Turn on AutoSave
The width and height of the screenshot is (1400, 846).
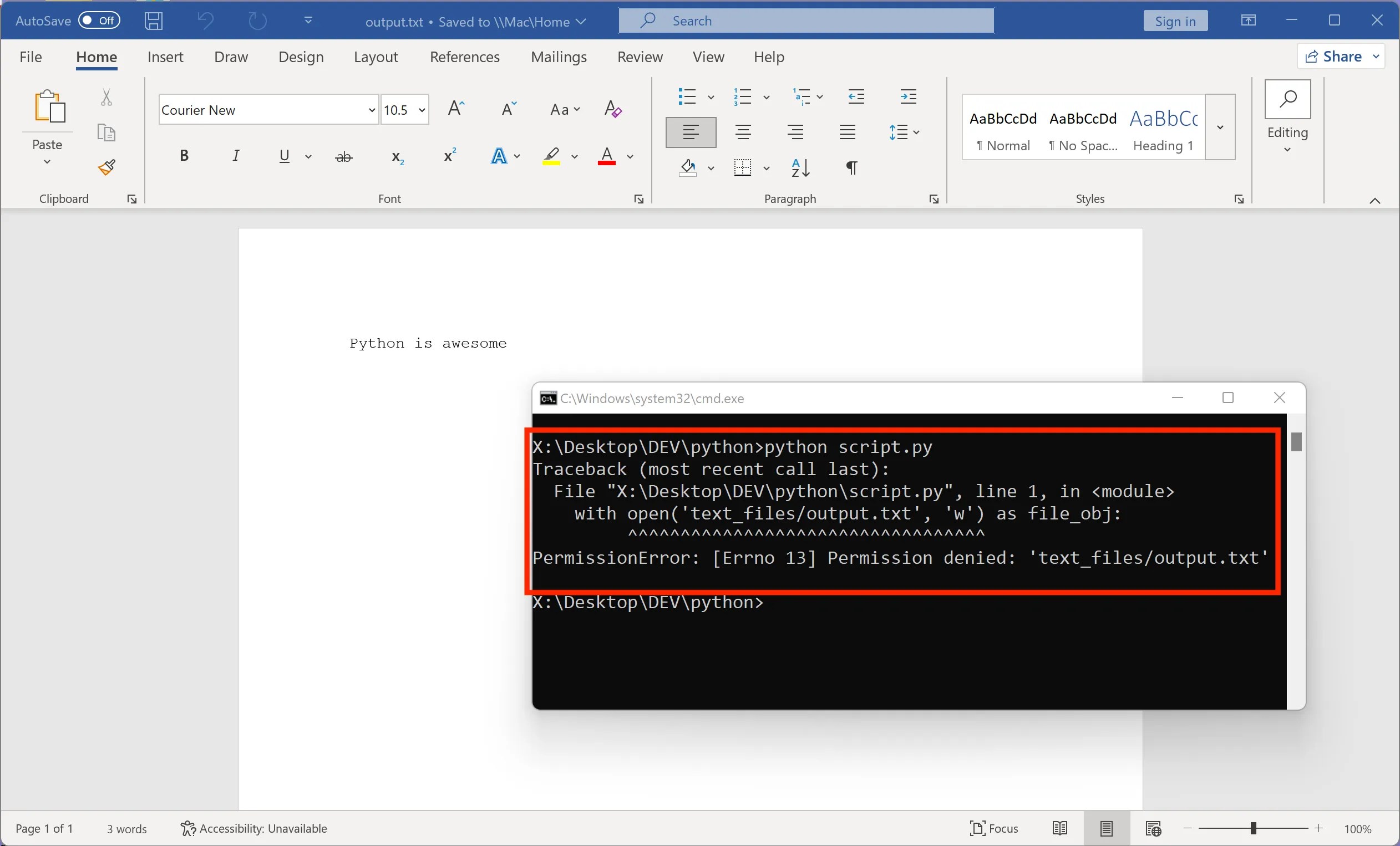[99, 20]
